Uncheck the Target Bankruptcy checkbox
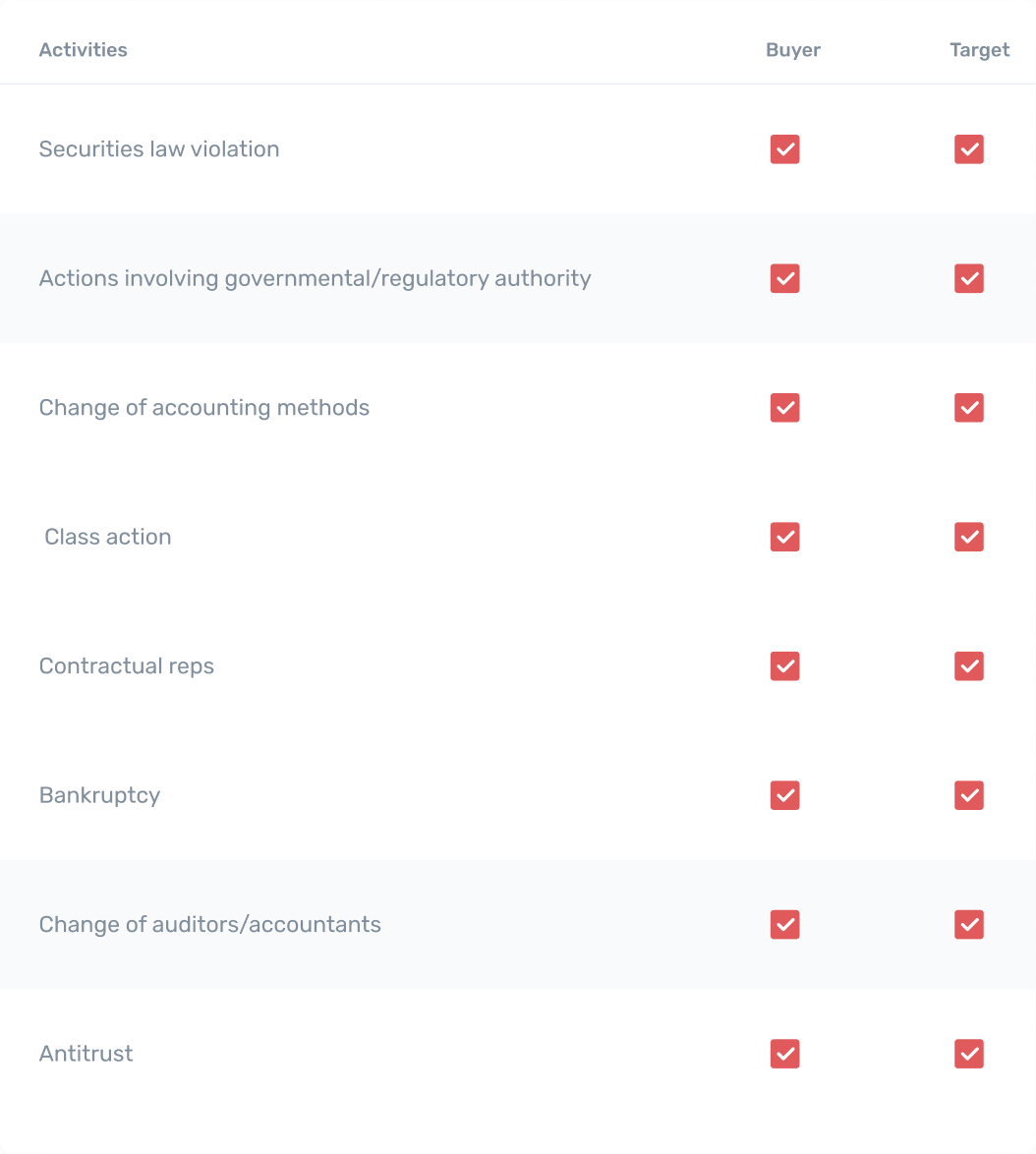This screenshot has height=1154, width=1036. click(969, 795)
